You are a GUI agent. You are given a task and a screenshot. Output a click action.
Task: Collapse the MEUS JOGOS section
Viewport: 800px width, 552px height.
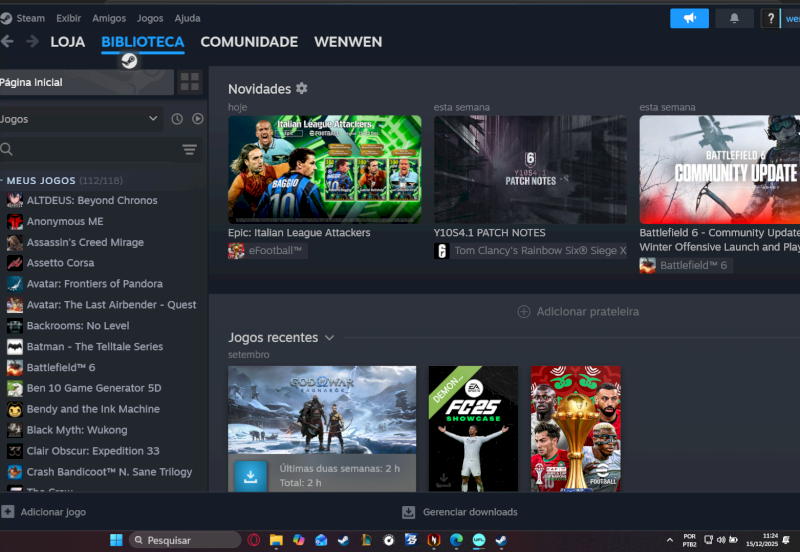(2, 180)
